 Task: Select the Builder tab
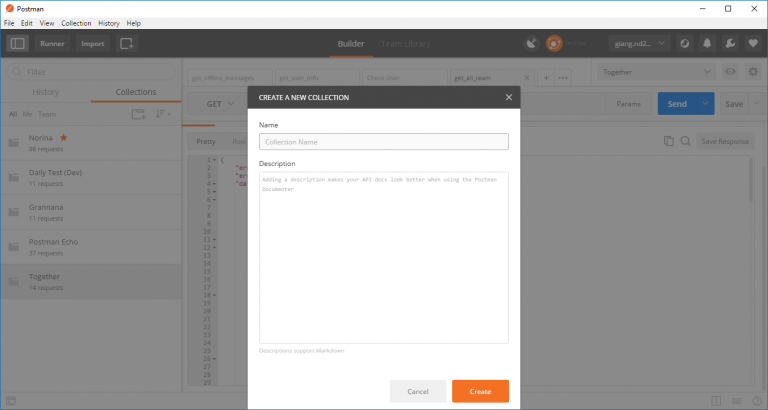point(351,44)
